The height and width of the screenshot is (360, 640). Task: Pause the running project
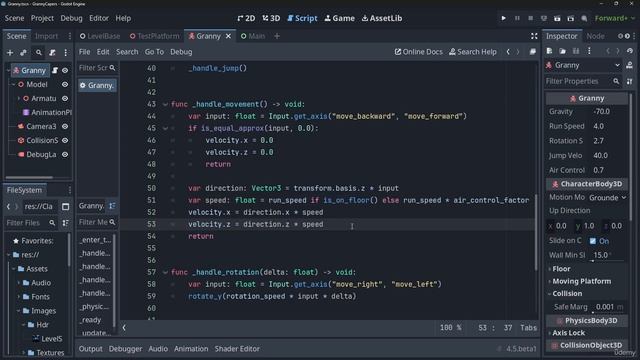point(517,18)
